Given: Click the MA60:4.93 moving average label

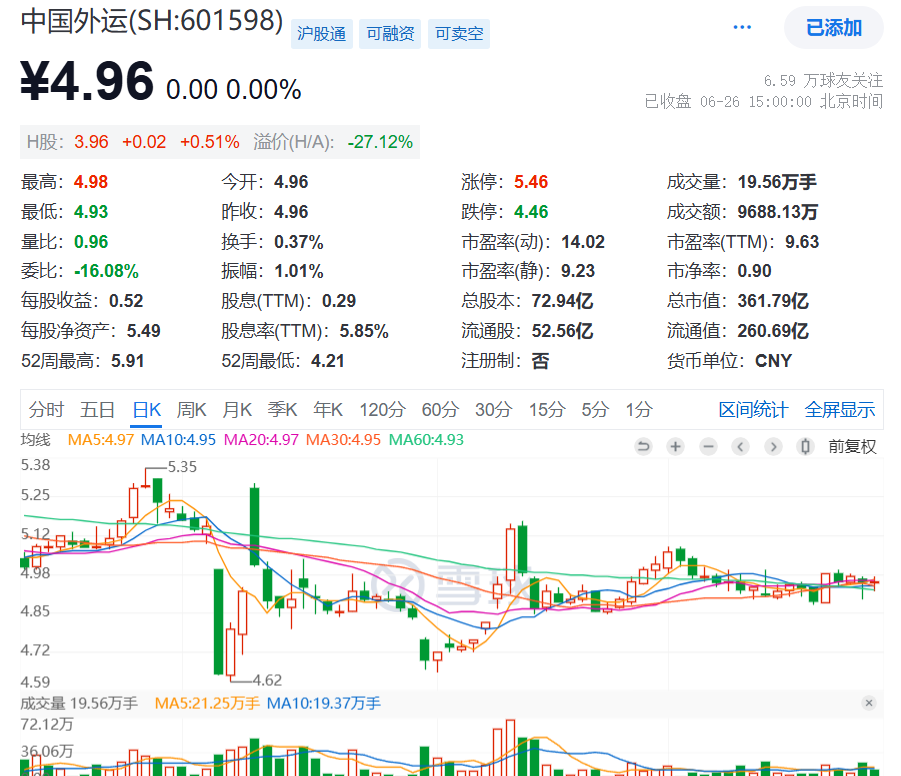Looking at the screenshot, I should [426, 440].
